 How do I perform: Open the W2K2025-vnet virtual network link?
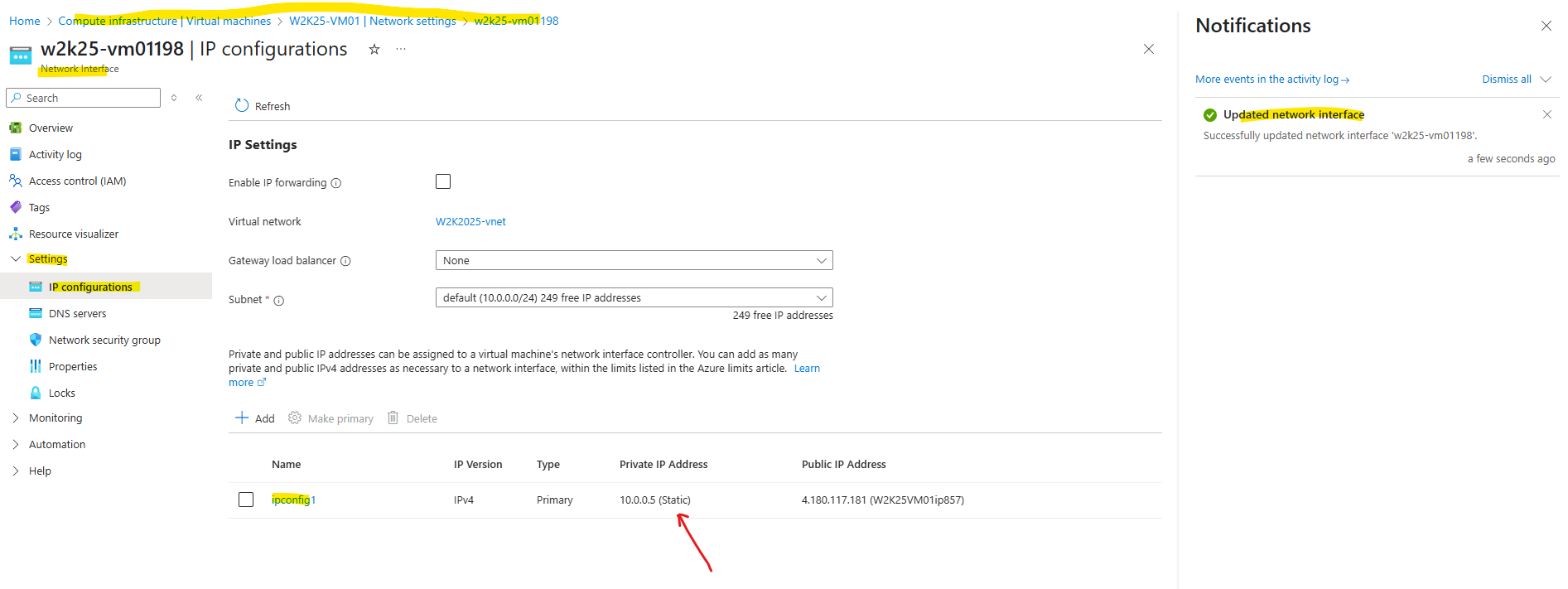click(x=470, y=222)
